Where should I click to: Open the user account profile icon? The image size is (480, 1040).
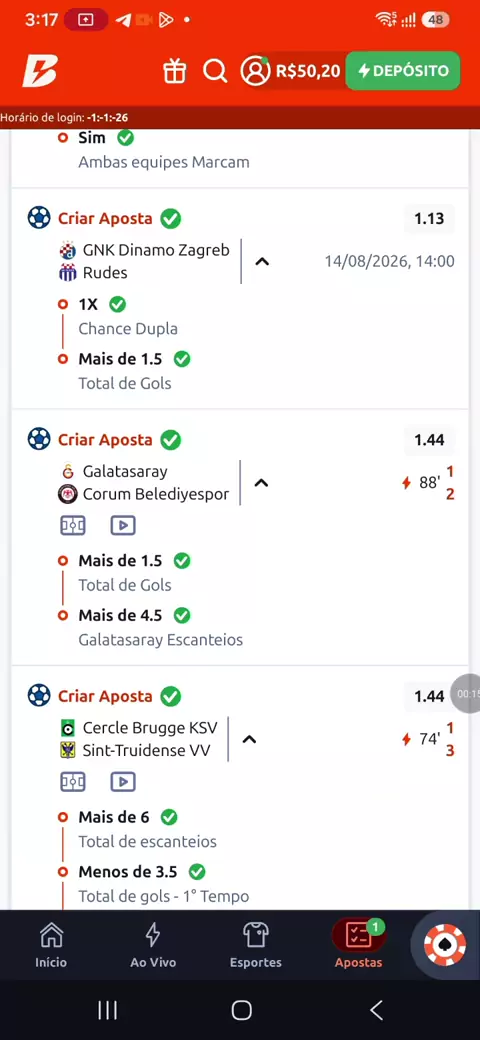[x=255, y=70]
